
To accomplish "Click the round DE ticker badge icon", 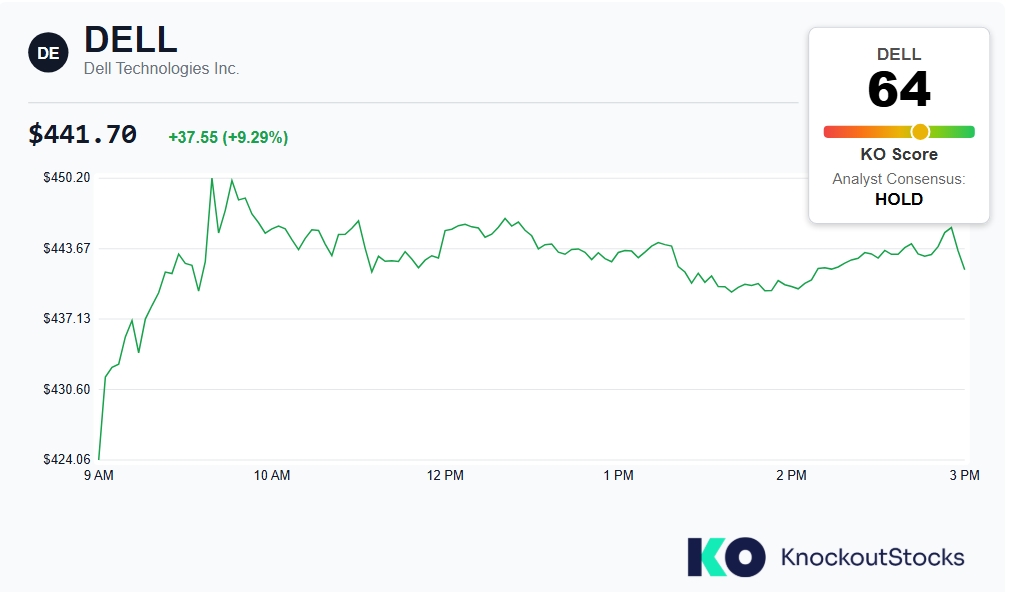I will pyautogui.click(x=48, y=53).
